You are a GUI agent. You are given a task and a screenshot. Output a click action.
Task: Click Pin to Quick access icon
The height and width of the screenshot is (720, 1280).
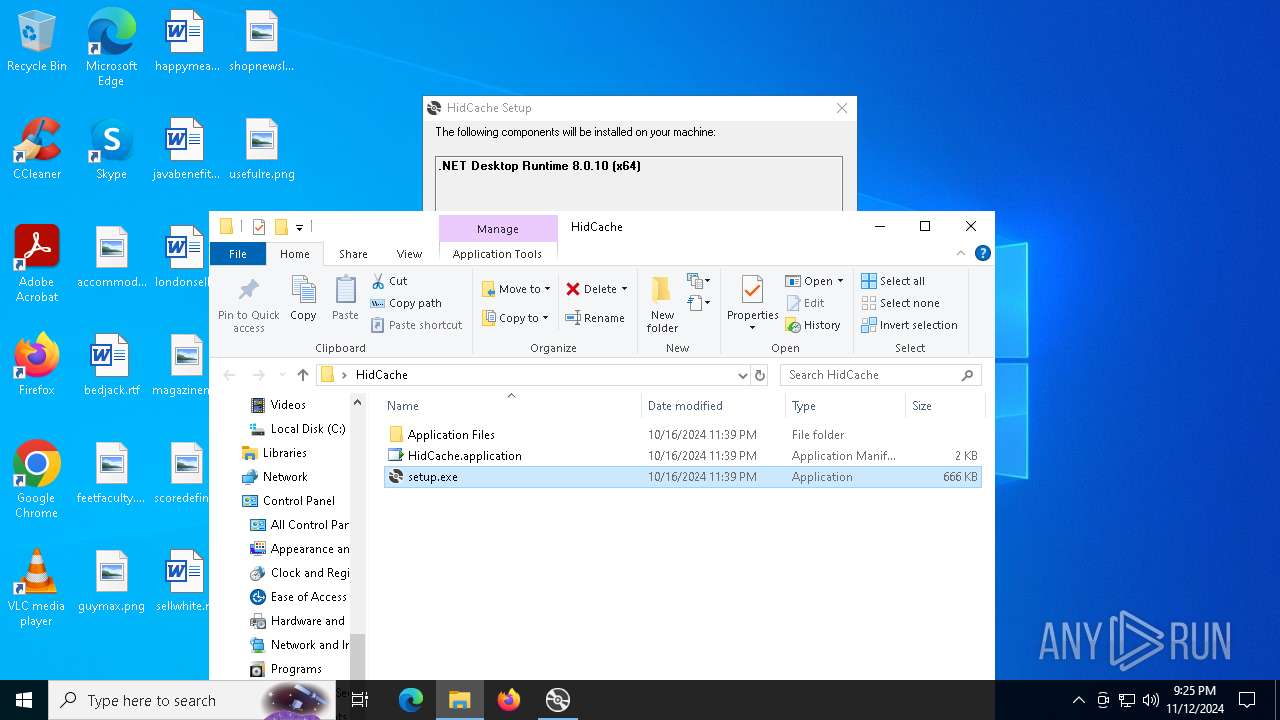249,305
